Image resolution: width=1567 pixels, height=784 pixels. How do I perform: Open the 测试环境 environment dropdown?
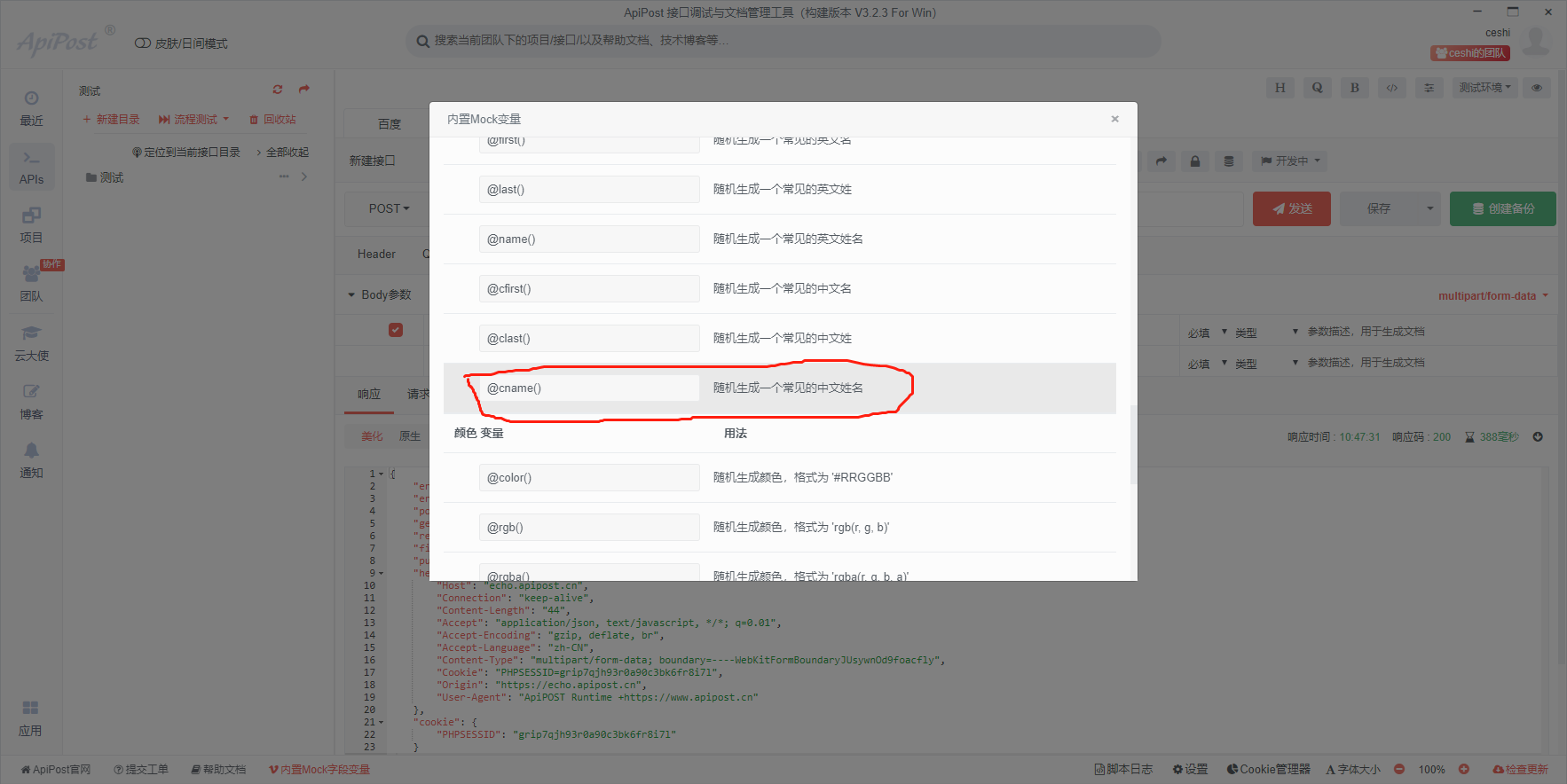click(x=1485, y=88)
